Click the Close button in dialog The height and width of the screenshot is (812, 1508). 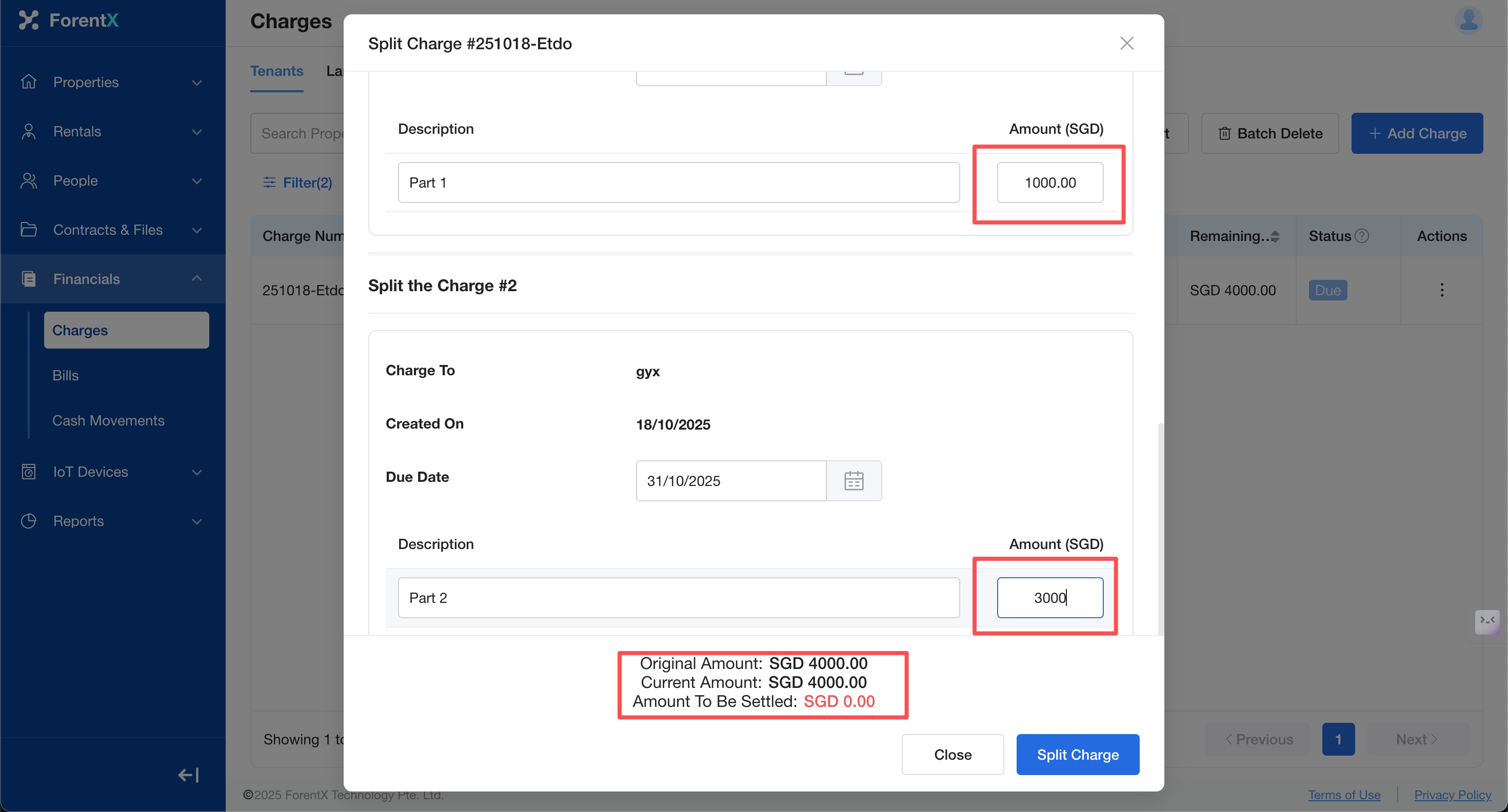952,754
